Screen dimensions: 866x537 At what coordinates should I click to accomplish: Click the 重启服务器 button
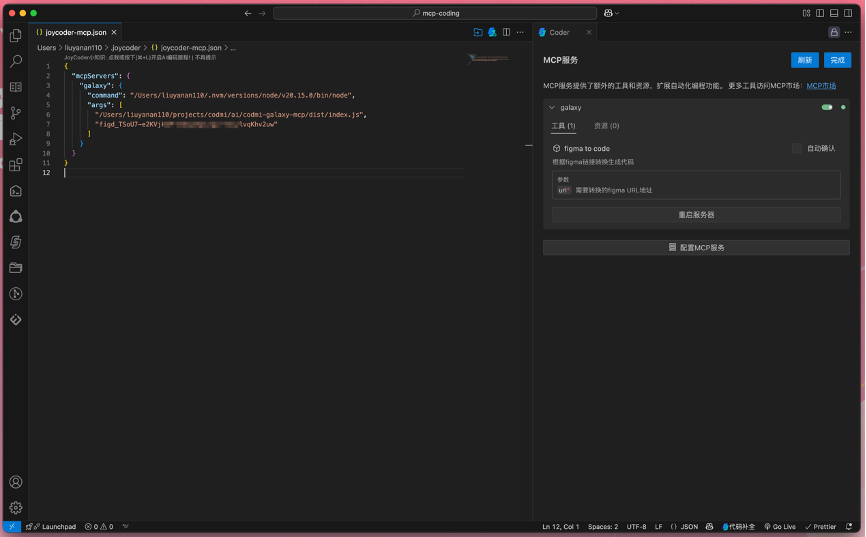[696, 215]
